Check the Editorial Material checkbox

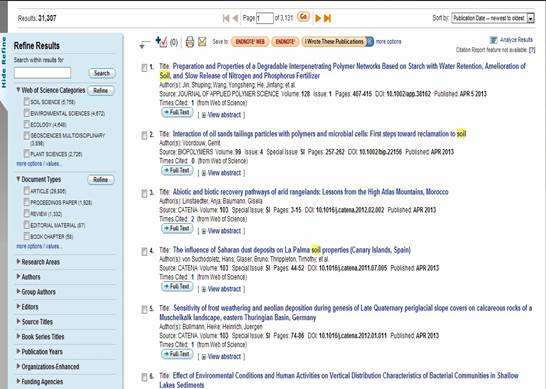pyautogui.click(x=26, y=225)
